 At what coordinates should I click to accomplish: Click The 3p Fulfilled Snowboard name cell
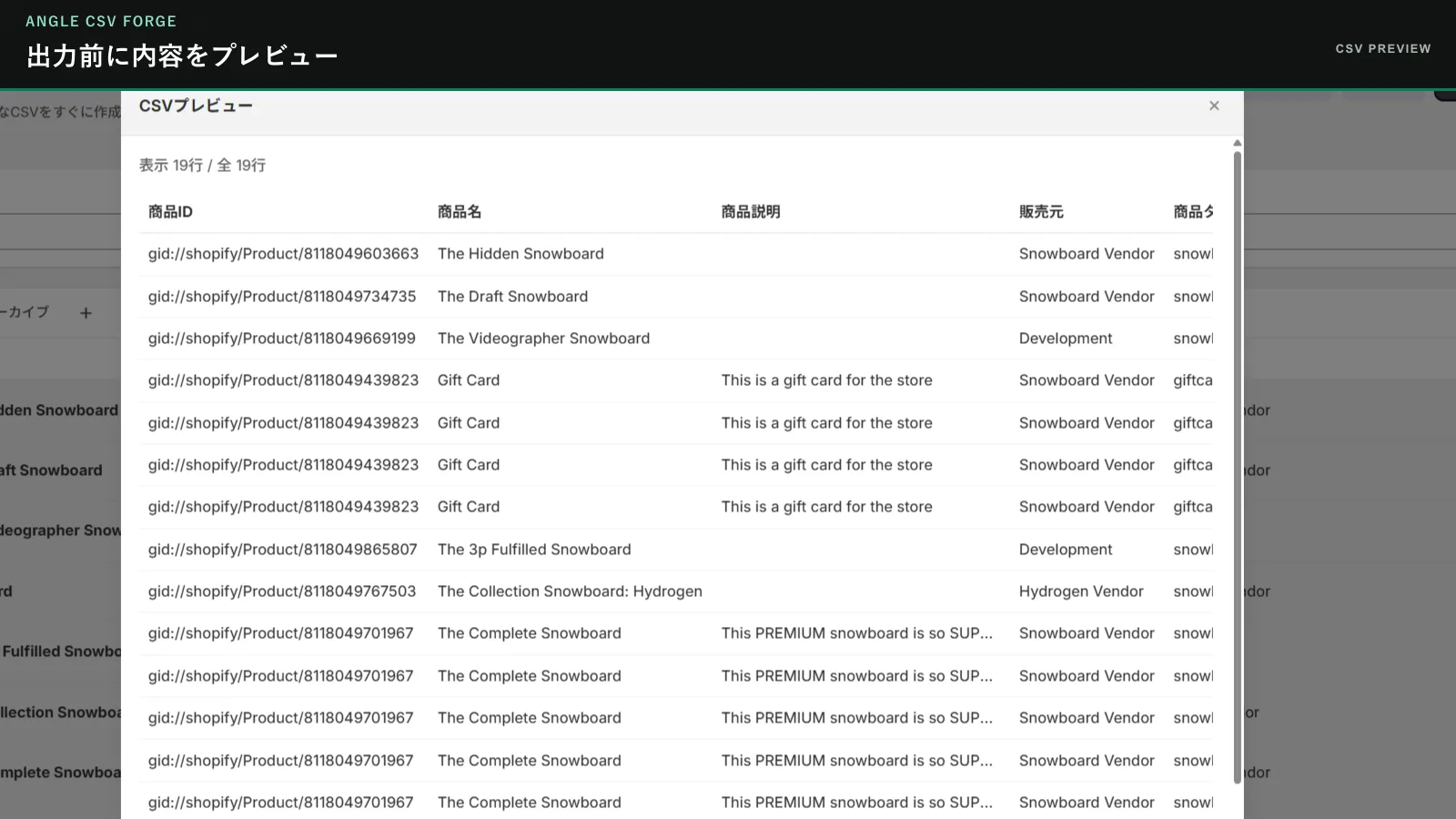pyautogui.click(x=534, y=550)
